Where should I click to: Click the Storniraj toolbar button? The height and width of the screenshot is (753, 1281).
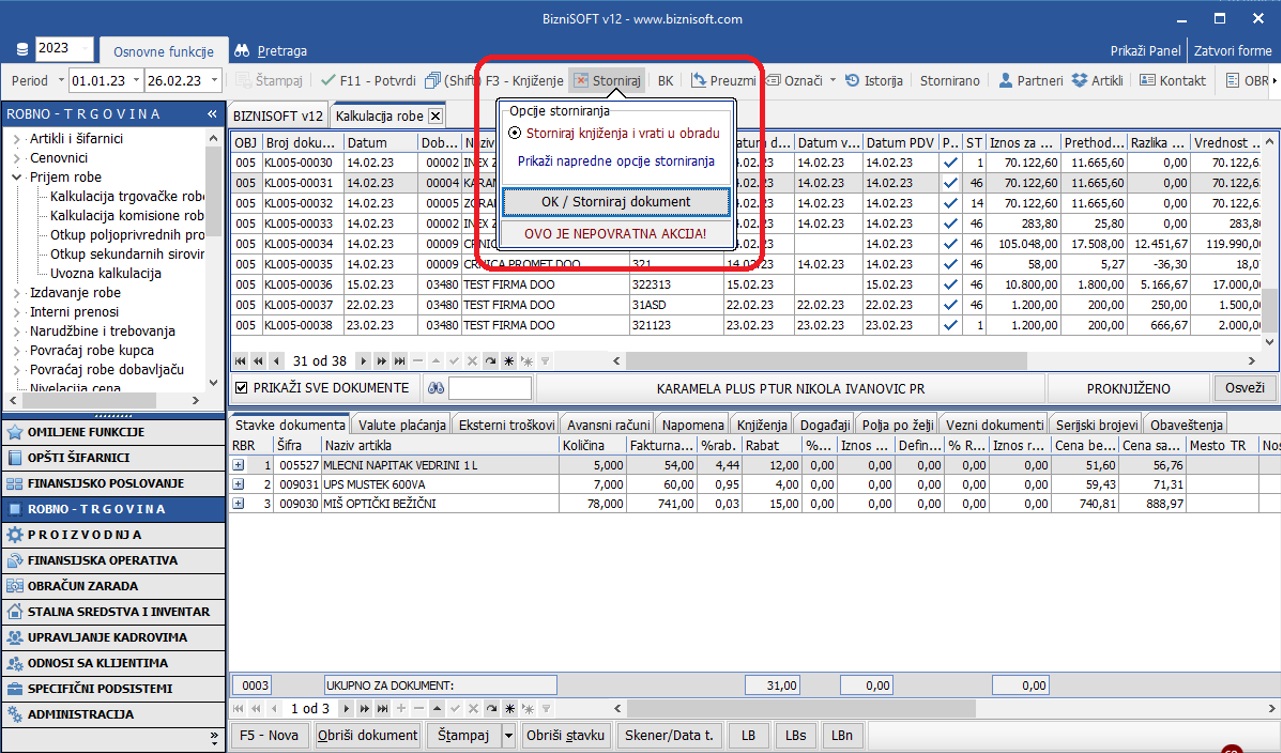[607, 81]
